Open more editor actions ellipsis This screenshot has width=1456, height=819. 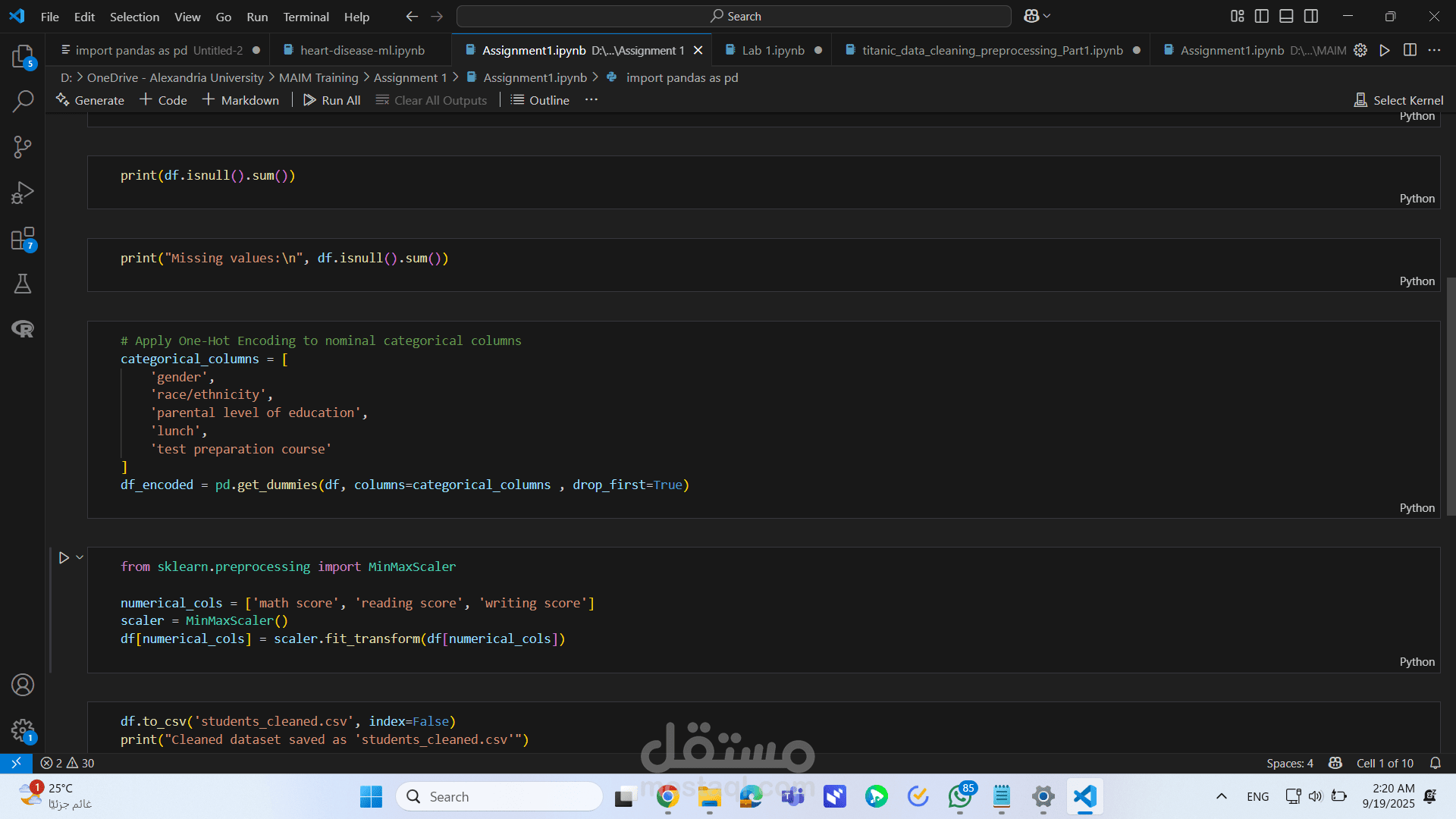tap(1434, 50)
